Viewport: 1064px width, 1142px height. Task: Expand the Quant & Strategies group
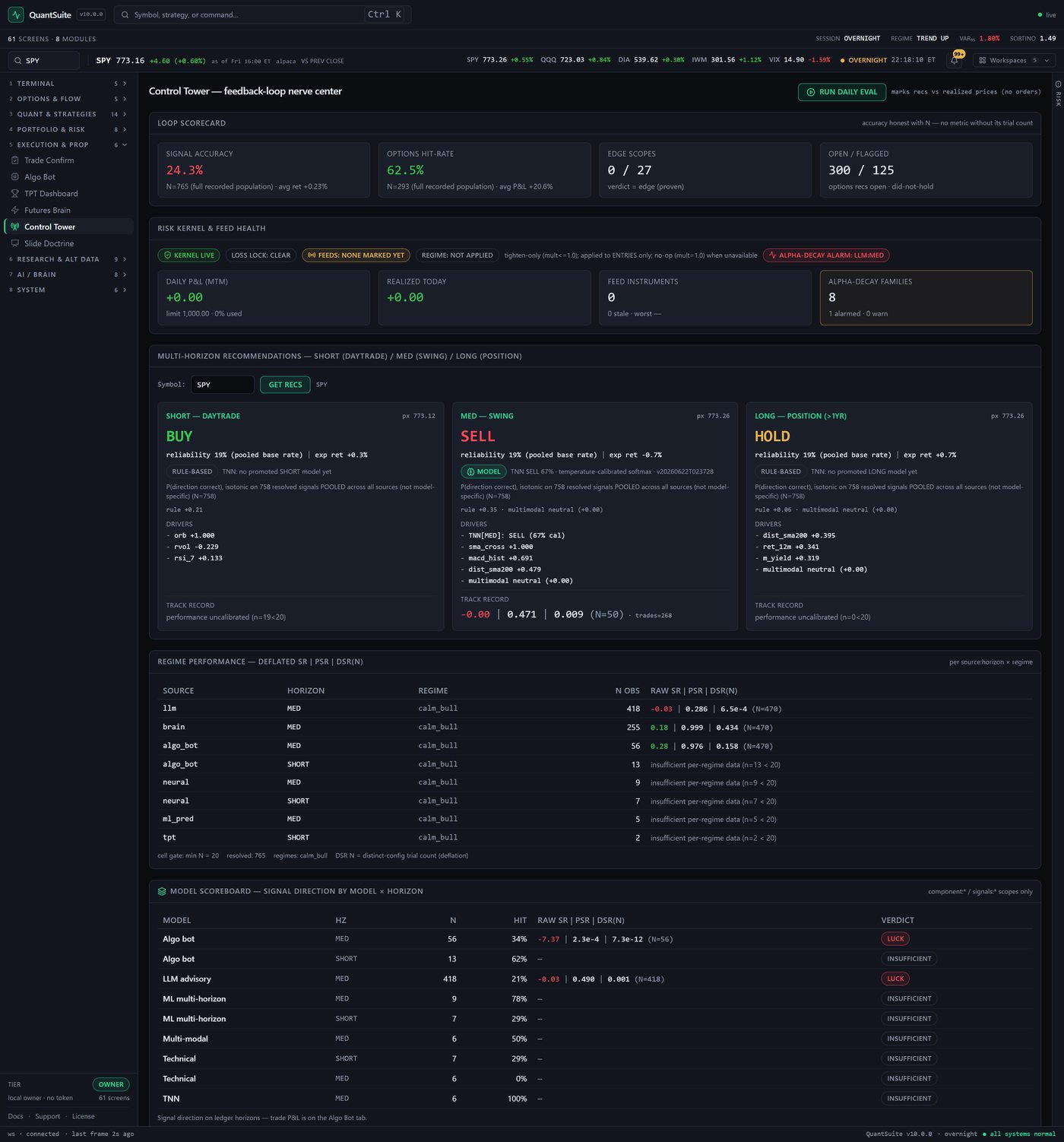point(68,114)
